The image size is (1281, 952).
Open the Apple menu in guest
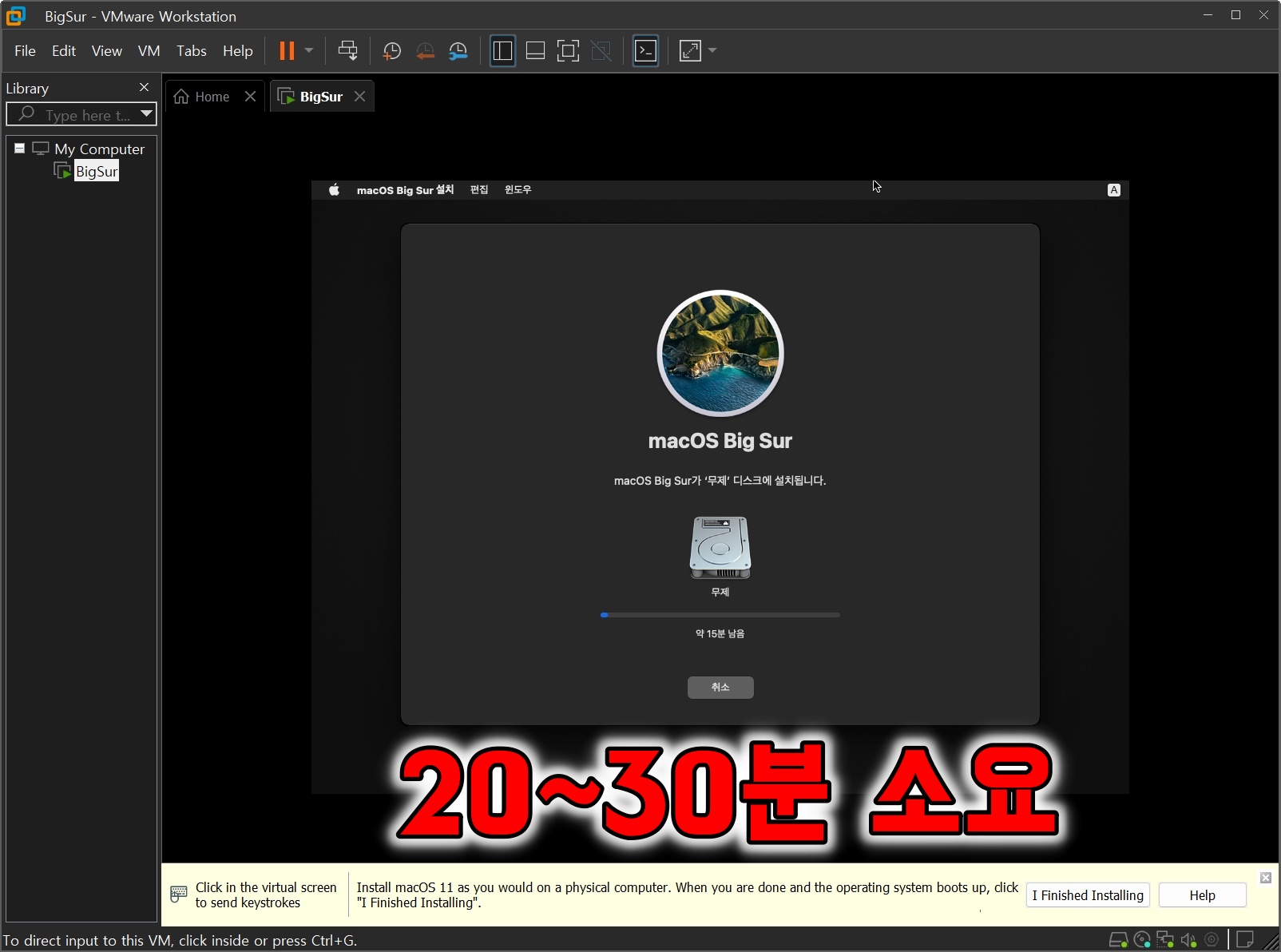click(334, 190)
